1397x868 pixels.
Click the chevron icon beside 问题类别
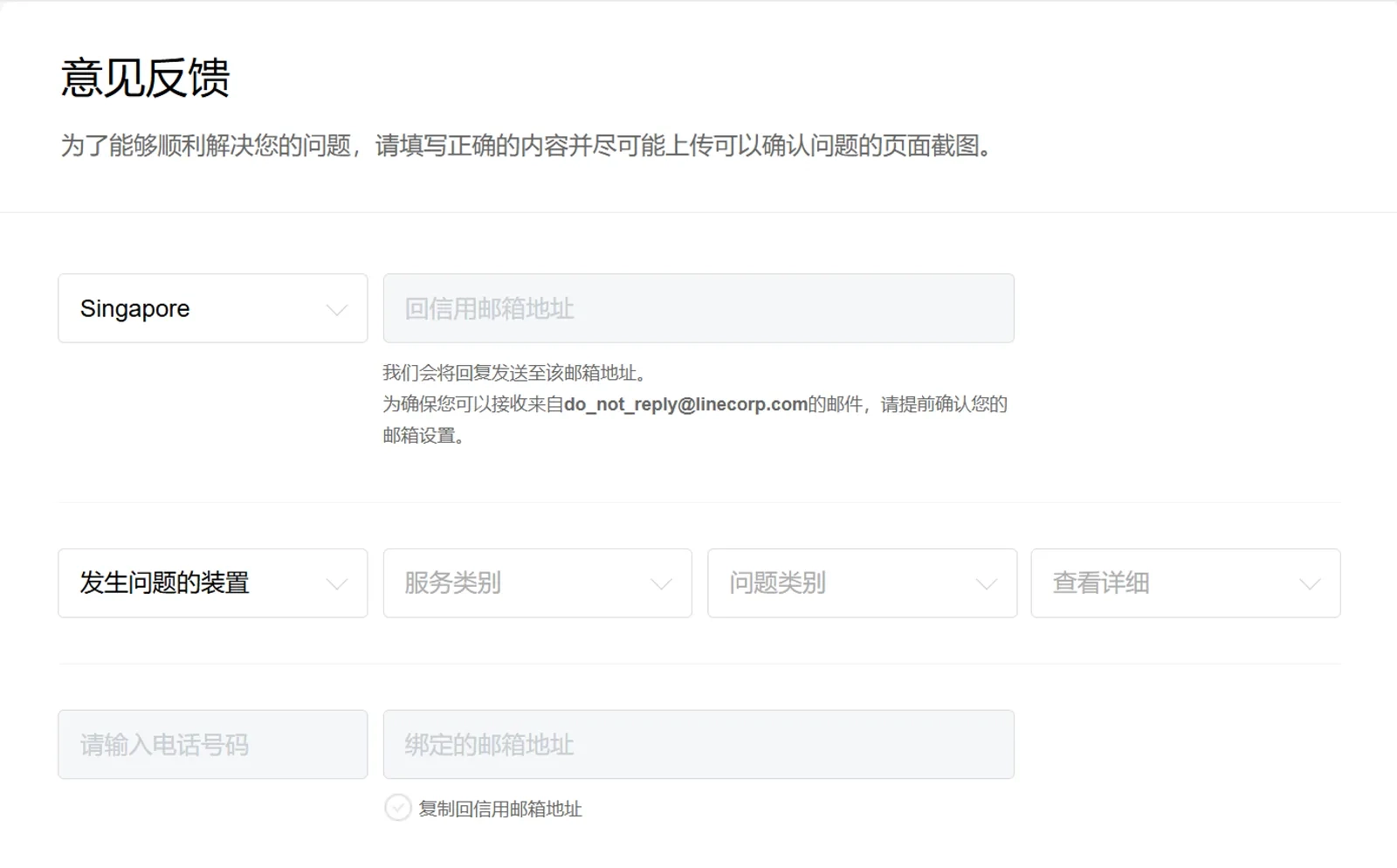[986, 584]
